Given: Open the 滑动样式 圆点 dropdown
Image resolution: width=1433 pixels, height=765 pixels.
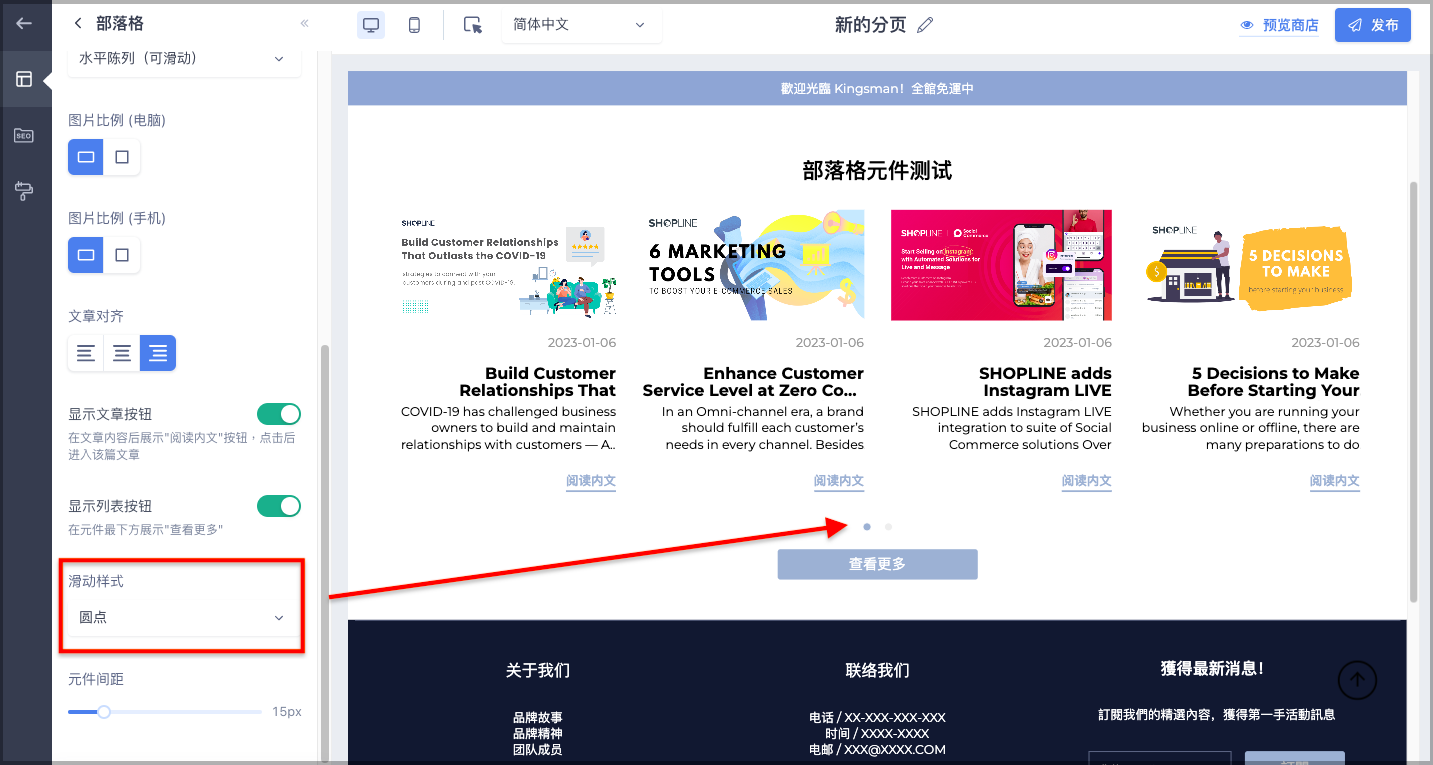Looking at the screenshot, I should click(184, 618).
